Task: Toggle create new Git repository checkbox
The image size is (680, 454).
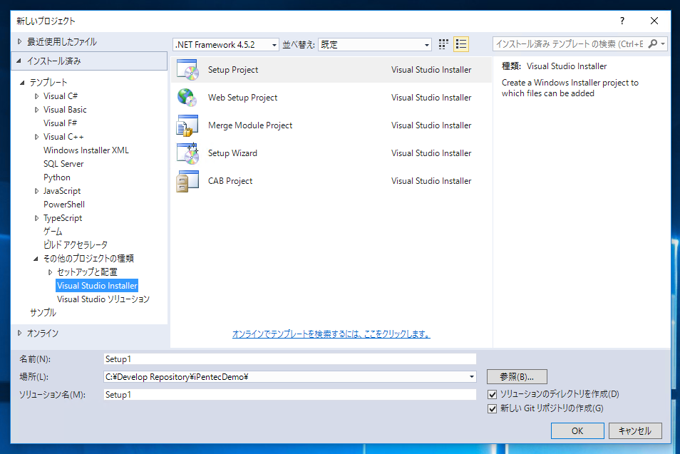Action: coord(492,409)
